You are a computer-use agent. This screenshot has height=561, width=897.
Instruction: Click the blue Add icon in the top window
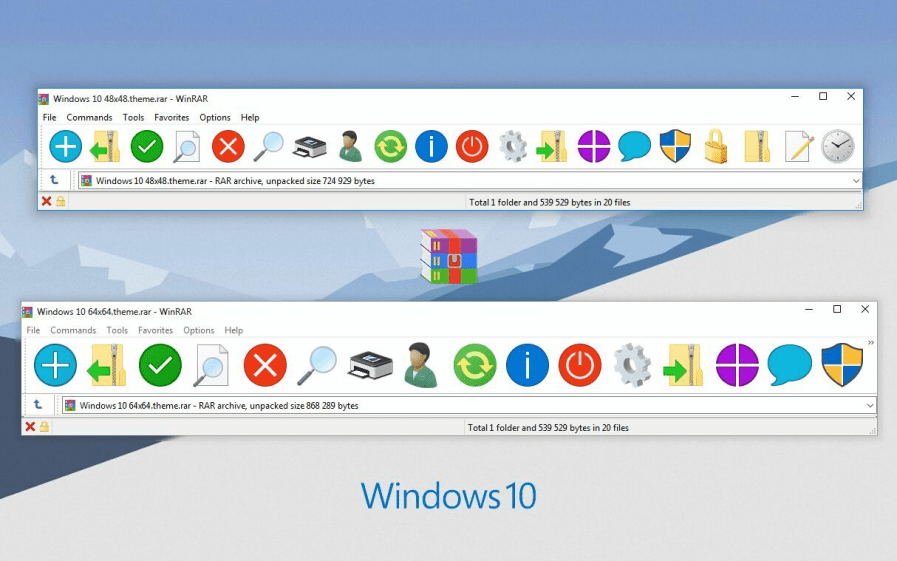pyautogui.click(x=66, y=147)
